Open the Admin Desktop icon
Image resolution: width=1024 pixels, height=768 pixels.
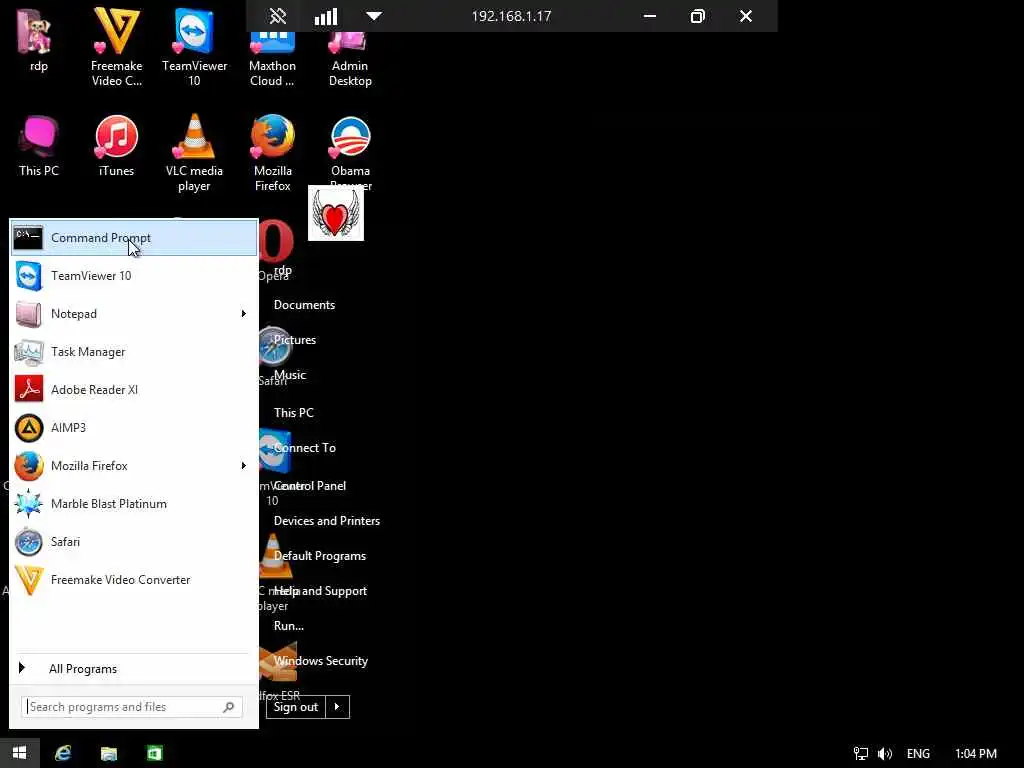(350, 59)
